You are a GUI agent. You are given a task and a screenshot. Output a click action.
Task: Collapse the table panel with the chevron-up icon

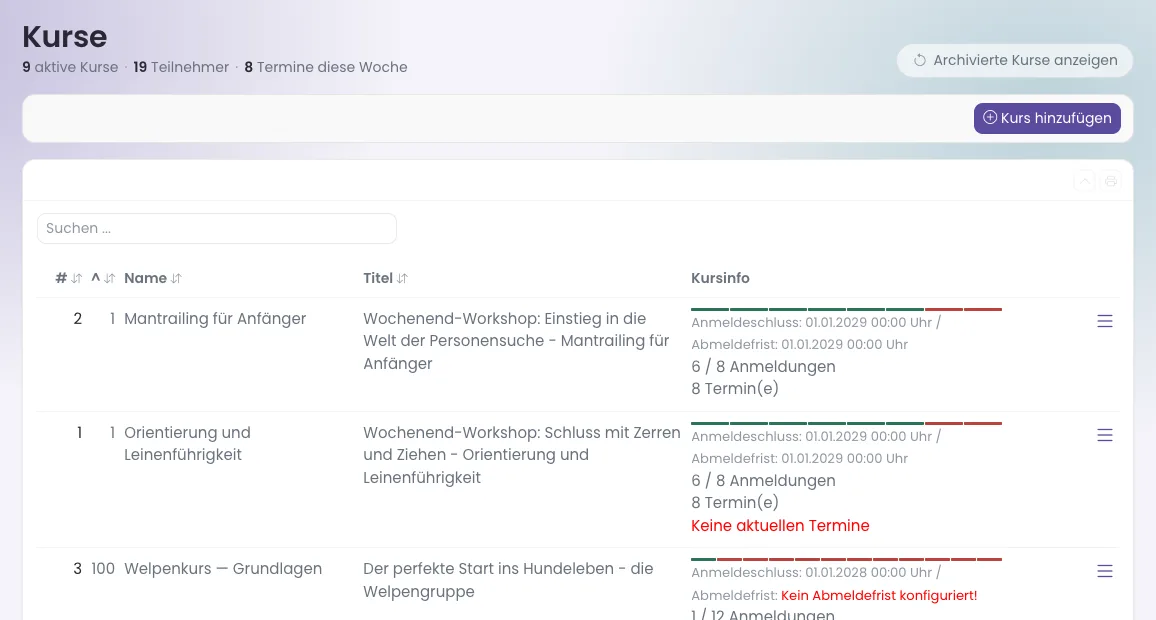[x=1084, y=181]
